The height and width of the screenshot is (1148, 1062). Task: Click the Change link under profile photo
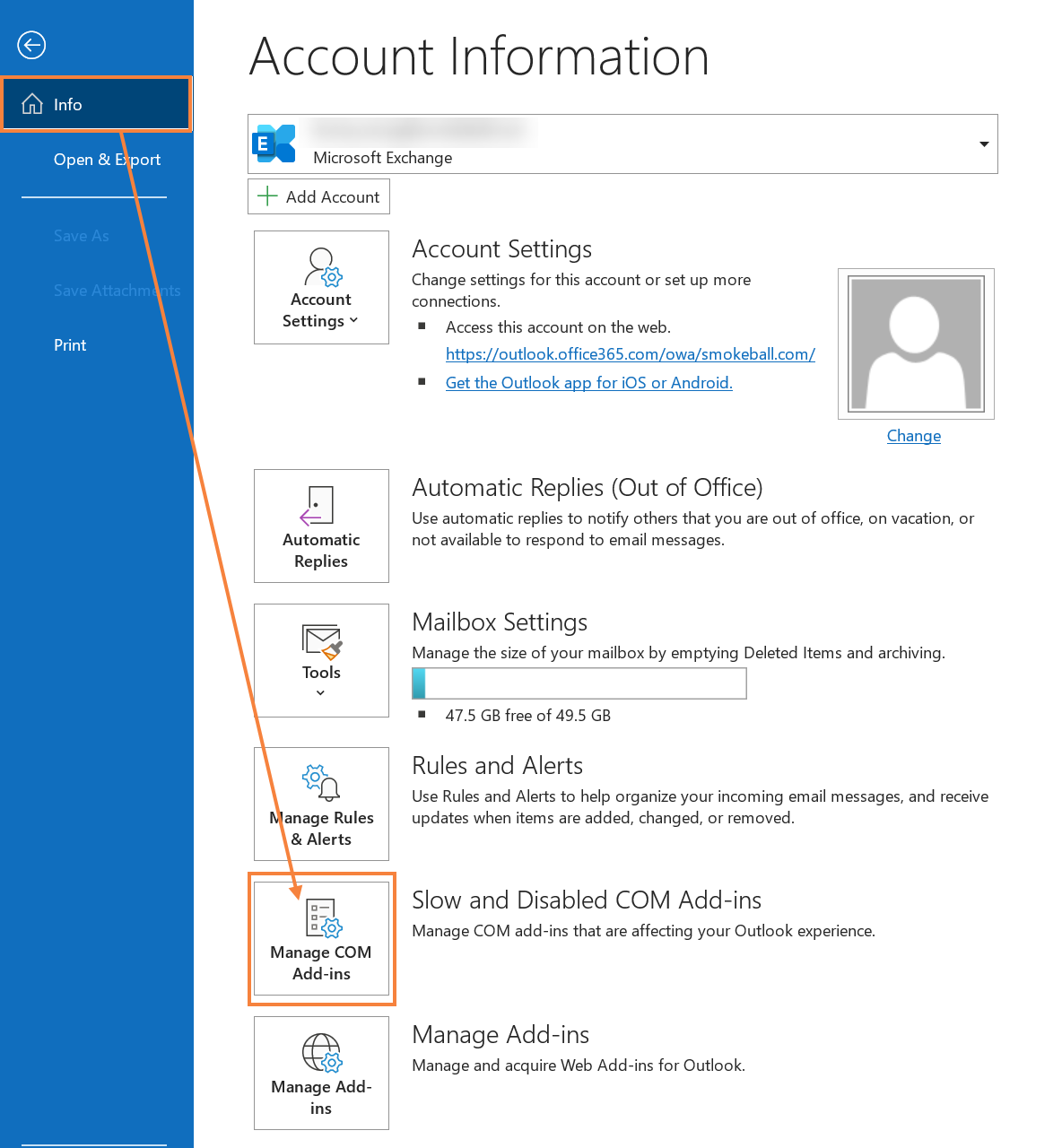point(913,436)
